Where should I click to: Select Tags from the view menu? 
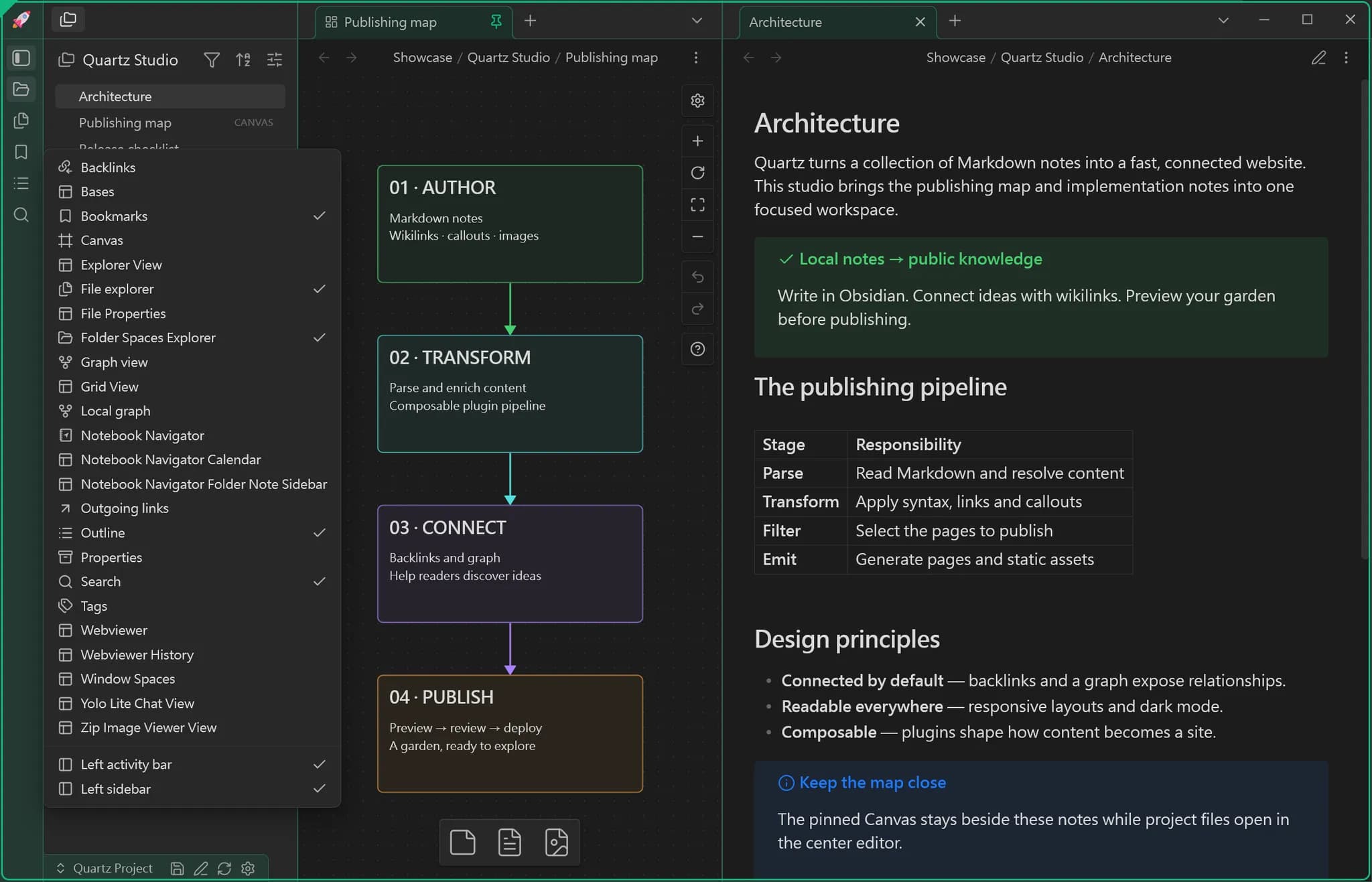[192, 605]
